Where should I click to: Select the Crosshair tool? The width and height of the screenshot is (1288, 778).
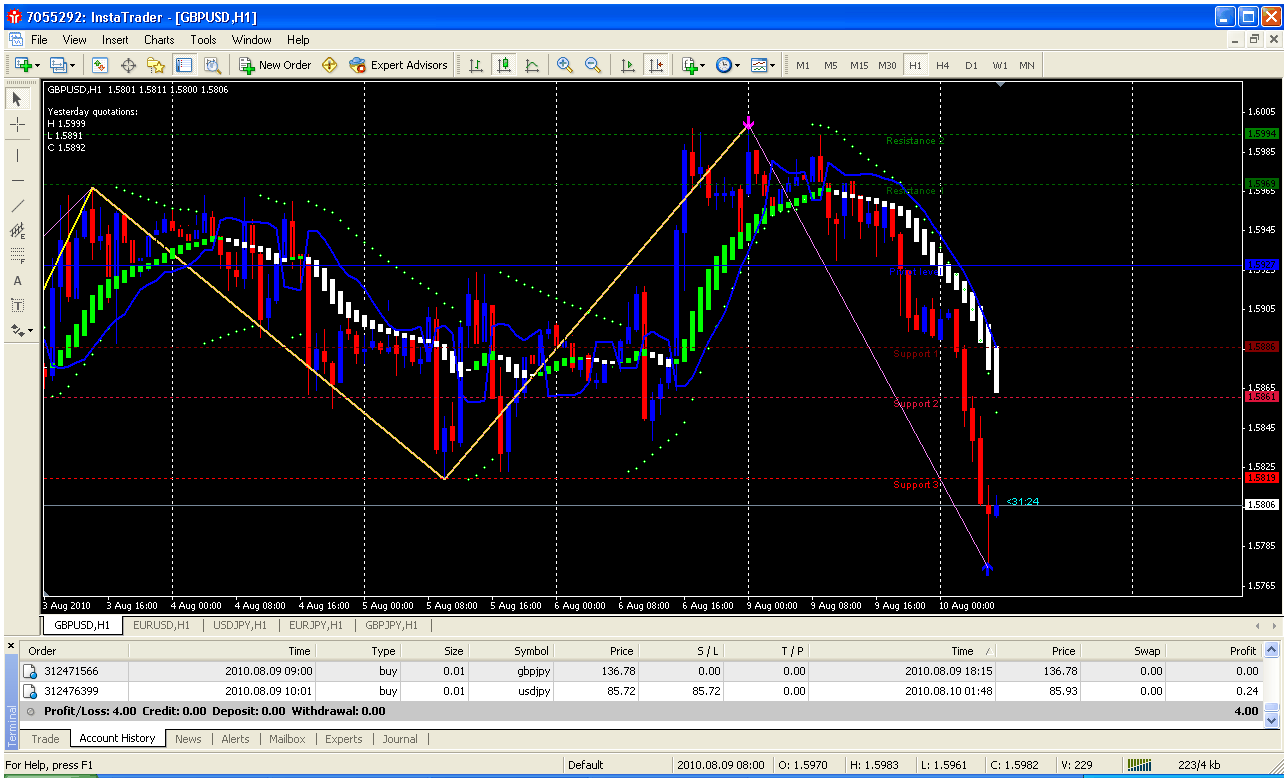click(x=18, y=125)
